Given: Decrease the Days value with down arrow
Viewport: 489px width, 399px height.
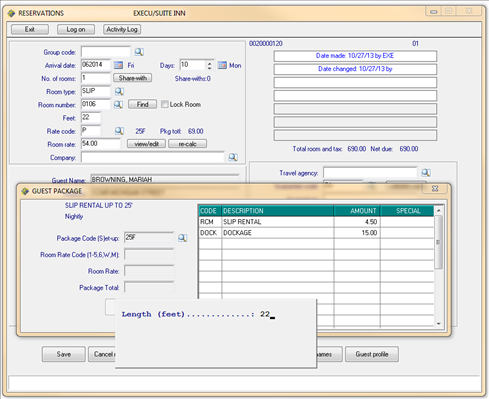Looking at the screenshot, I should (x=209, y=68).
